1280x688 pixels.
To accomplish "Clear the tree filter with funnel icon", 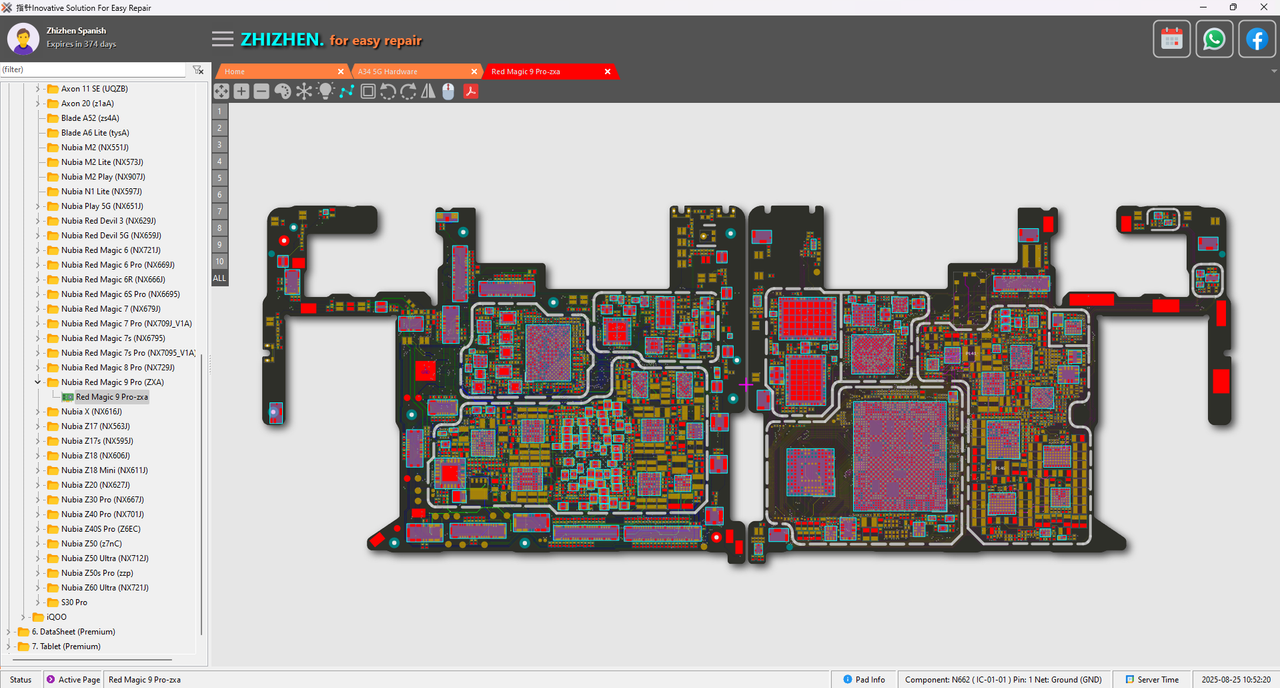I will click(x=198, y=70).
